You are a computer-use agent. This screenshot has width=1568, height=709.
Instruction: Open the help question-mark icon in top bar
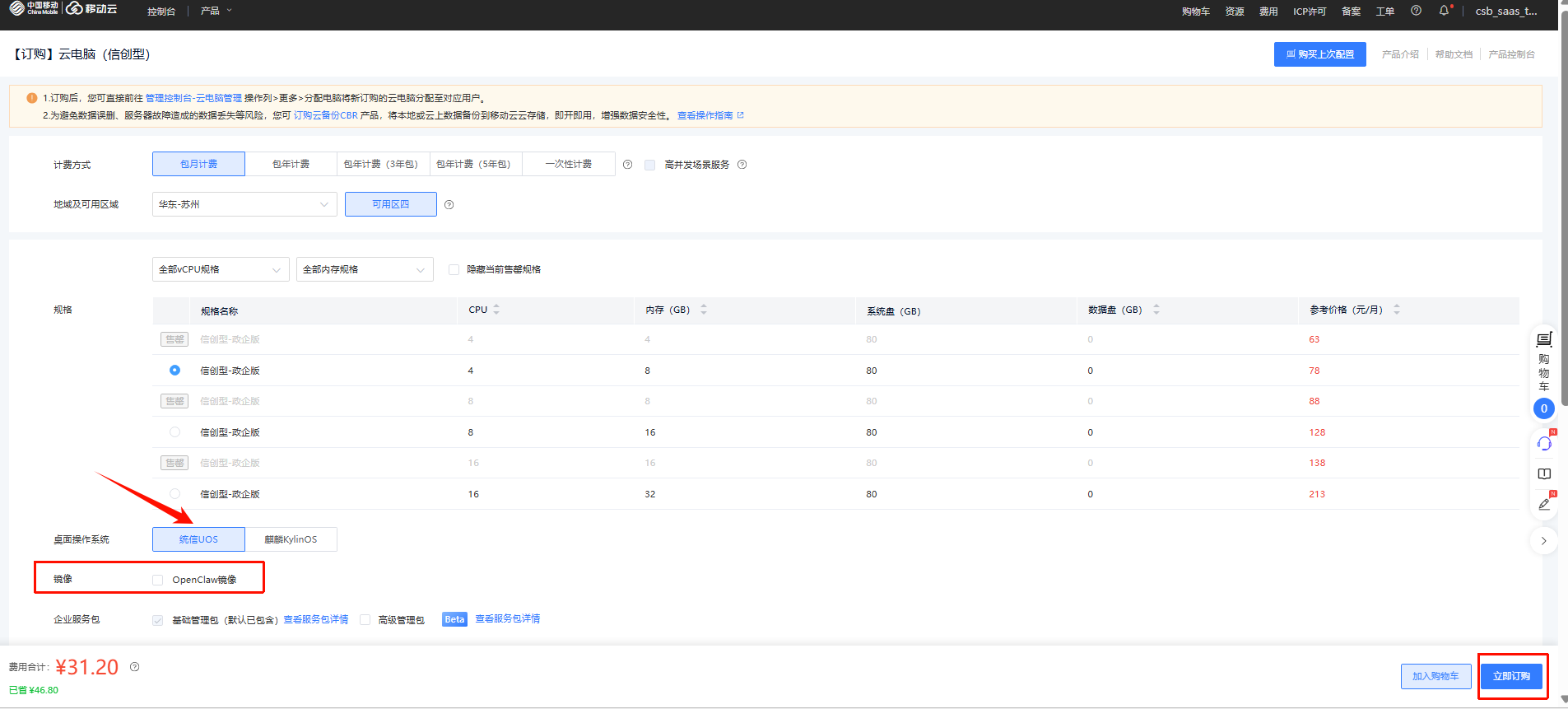(1416, 11)
